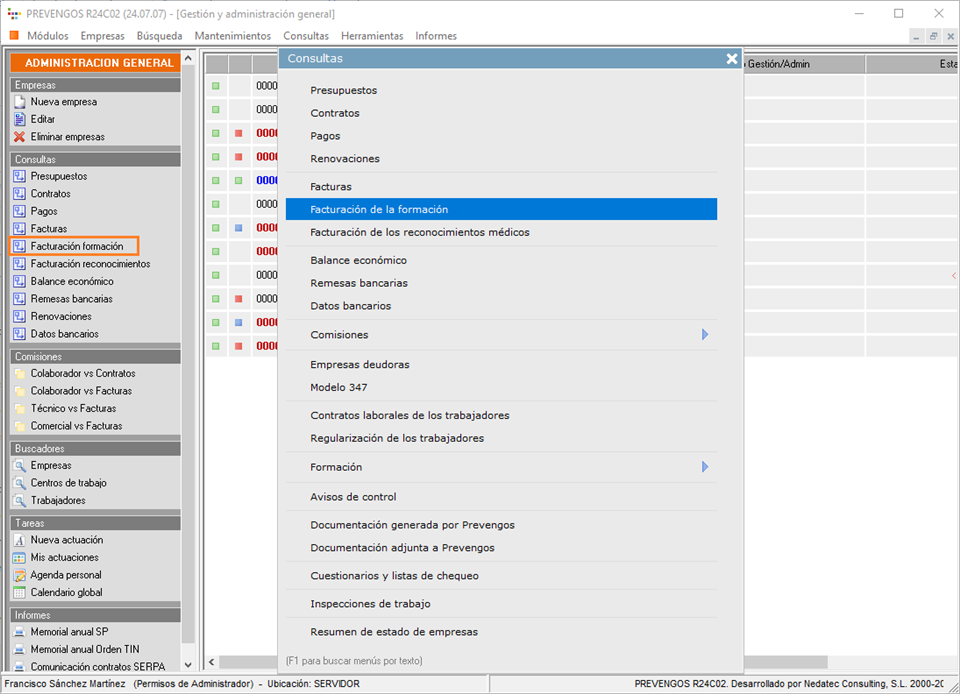Click the Memorial anual SP printer icon
The image size is (960, 694).
coord(19,632)
